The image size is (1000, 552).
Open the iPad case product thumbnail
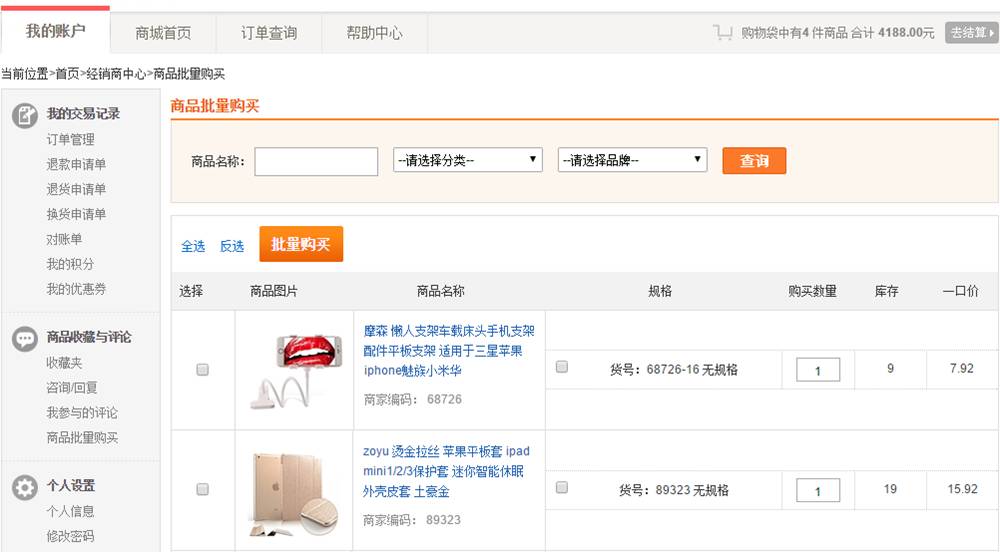295,491
